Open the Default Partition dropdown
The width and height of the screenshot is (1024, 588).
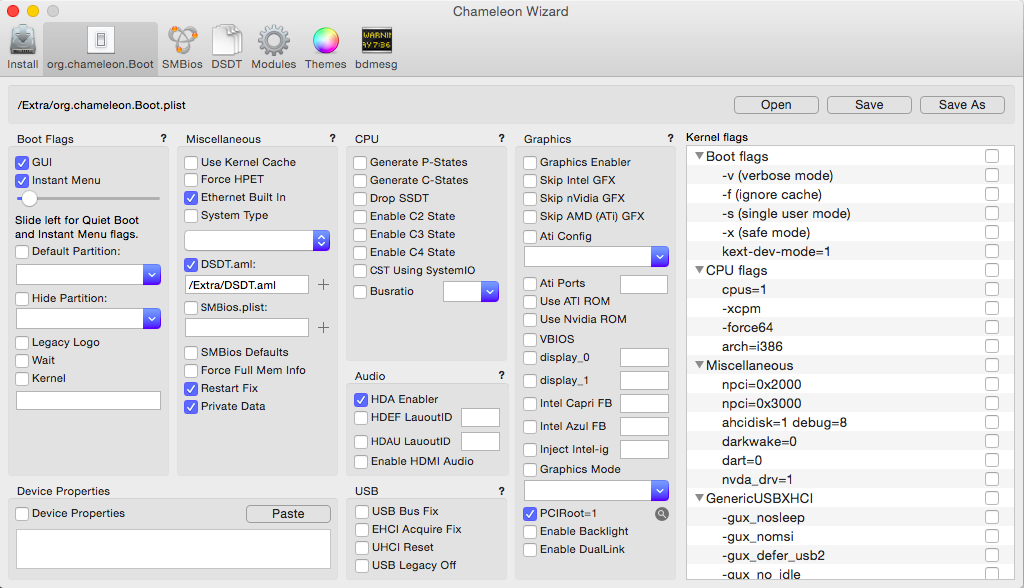(x=152, y=274)
